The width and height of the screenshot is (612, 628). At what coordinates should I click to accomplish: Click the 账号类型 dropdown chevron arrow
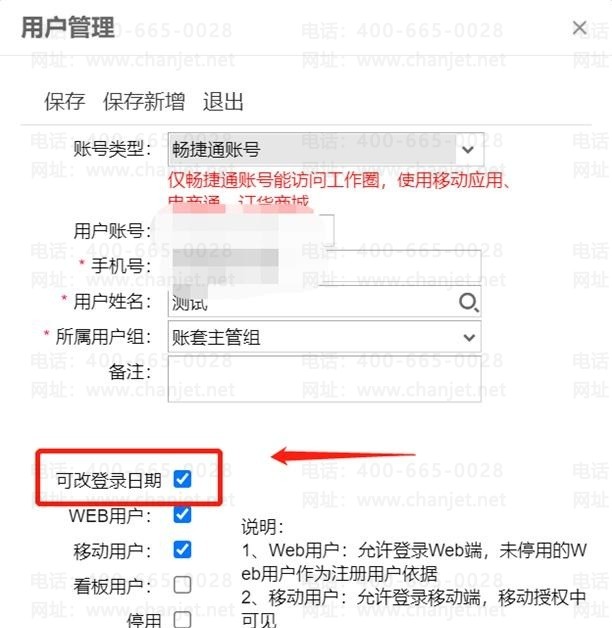click(468, 150)
